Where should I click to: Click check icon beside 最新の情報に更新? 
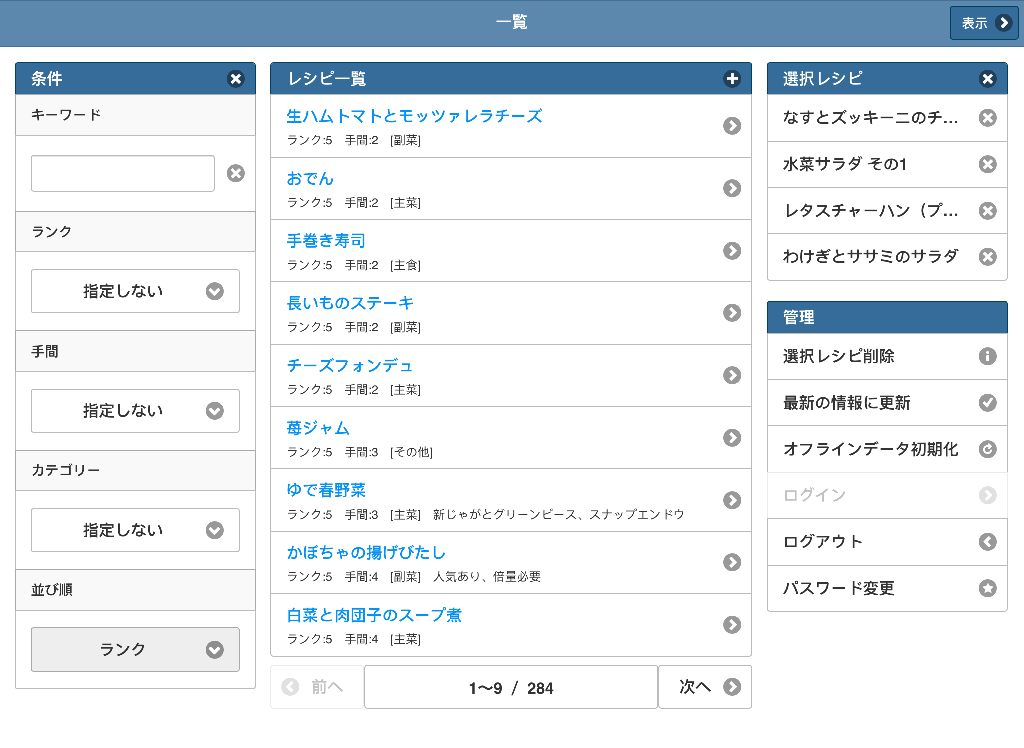(988, 403)
